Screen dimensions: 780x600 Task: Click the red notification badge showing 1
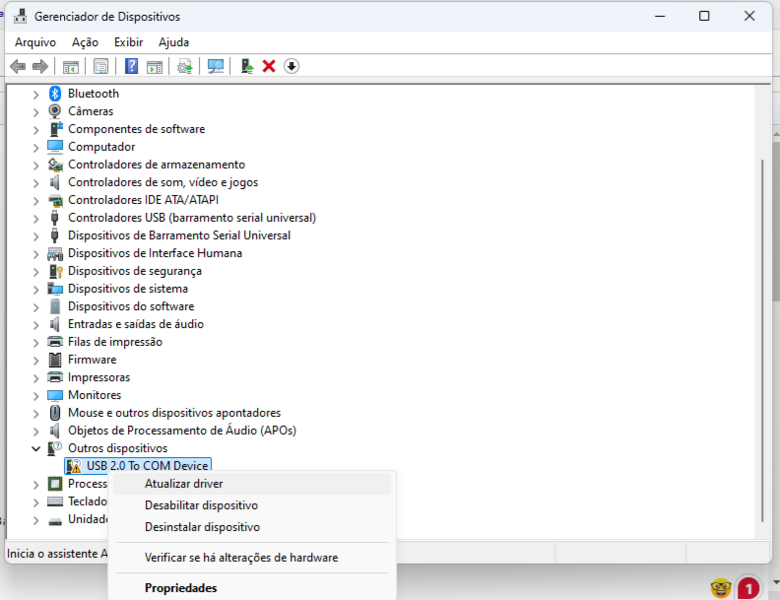pos(749,589)
